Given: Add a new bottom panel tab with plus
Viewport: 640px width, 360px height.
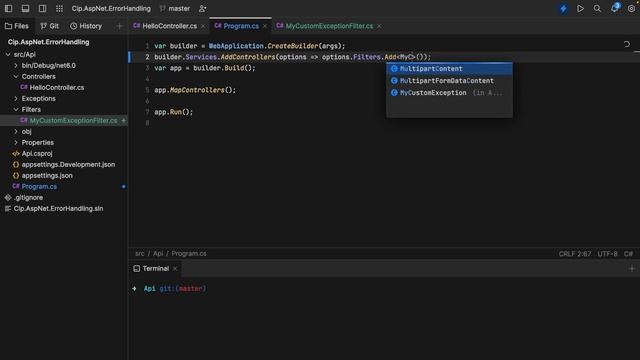Looking at the screenshot, I should (632, 269).
